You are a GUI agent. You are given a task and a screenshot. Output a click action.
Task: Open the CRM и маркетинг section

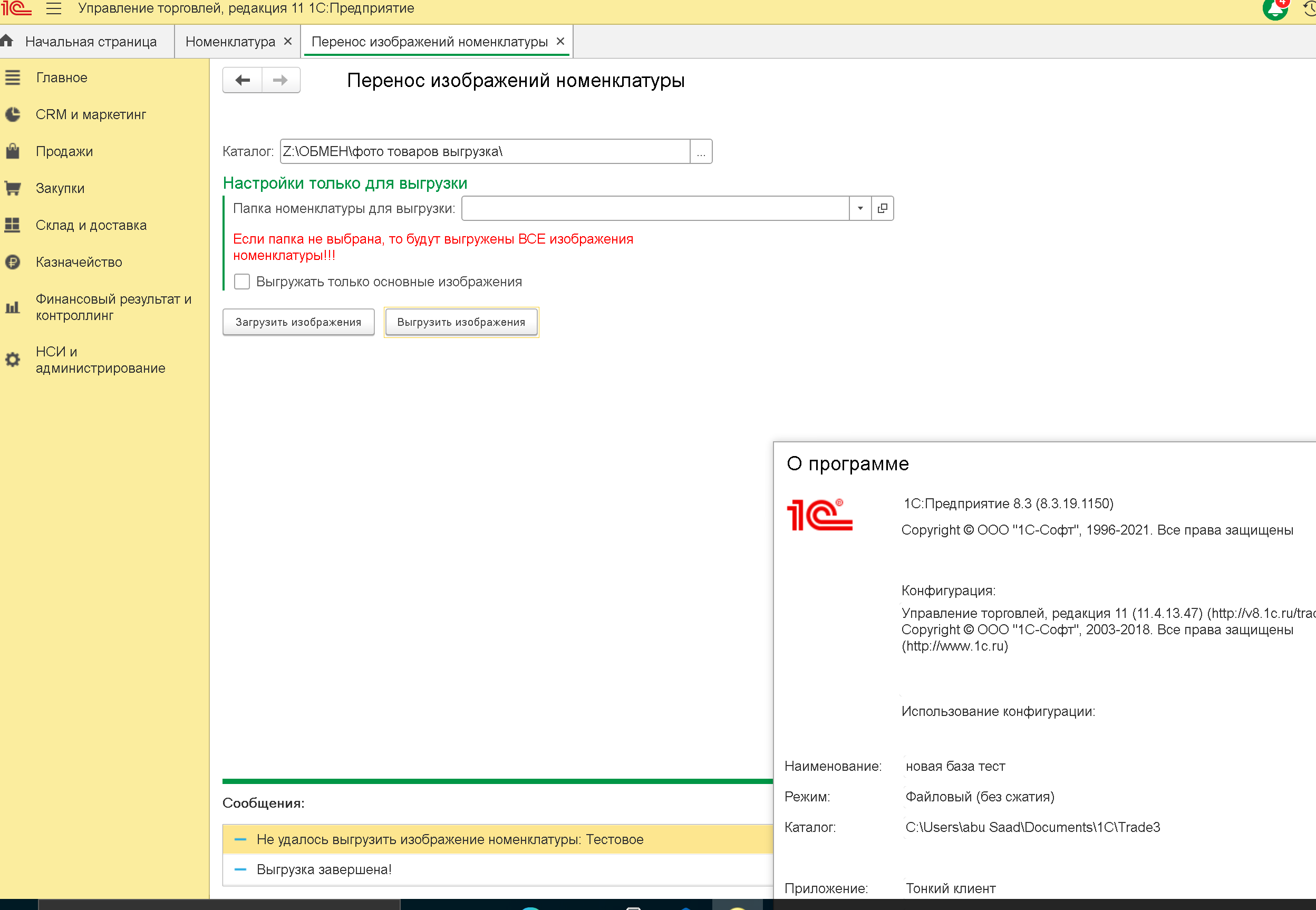pyautogui.click(x=91, y=114)
